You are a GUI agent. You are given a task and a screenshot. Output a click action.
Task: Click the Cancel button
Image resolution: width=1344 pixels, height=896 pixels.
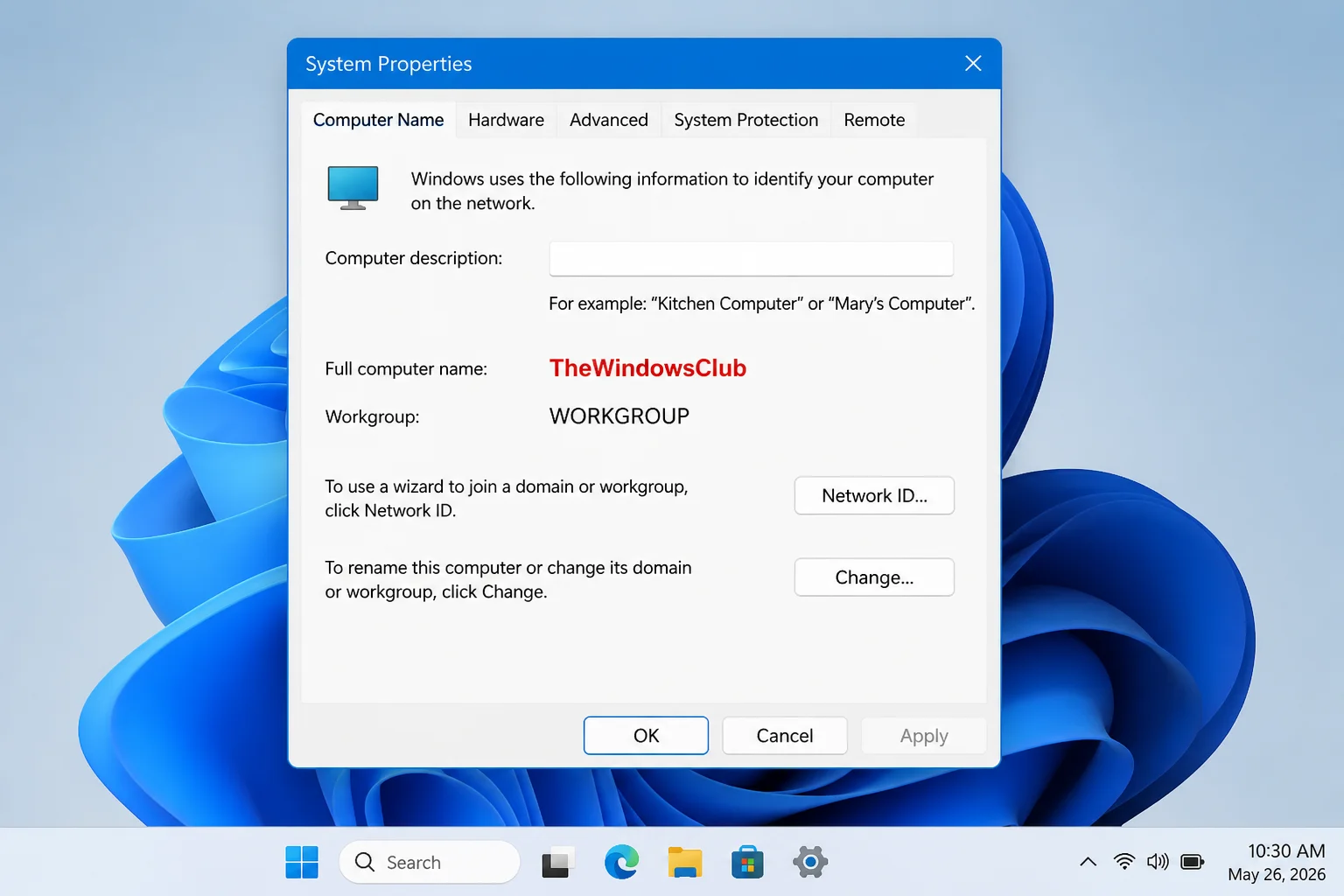(785, 736)
